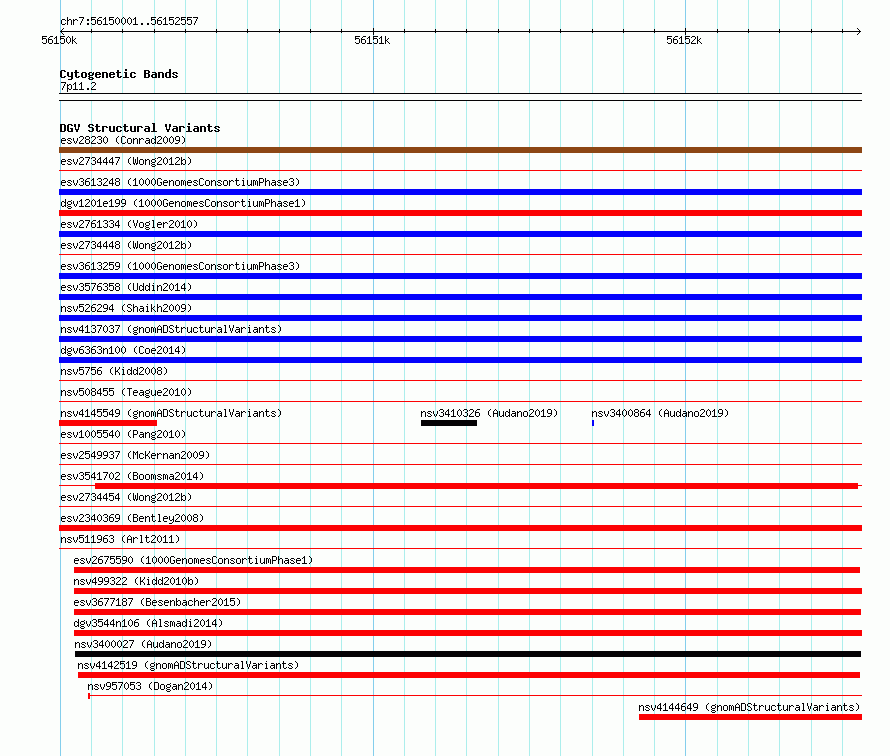Click the short red nsv4145549 bar

point(108,423)
